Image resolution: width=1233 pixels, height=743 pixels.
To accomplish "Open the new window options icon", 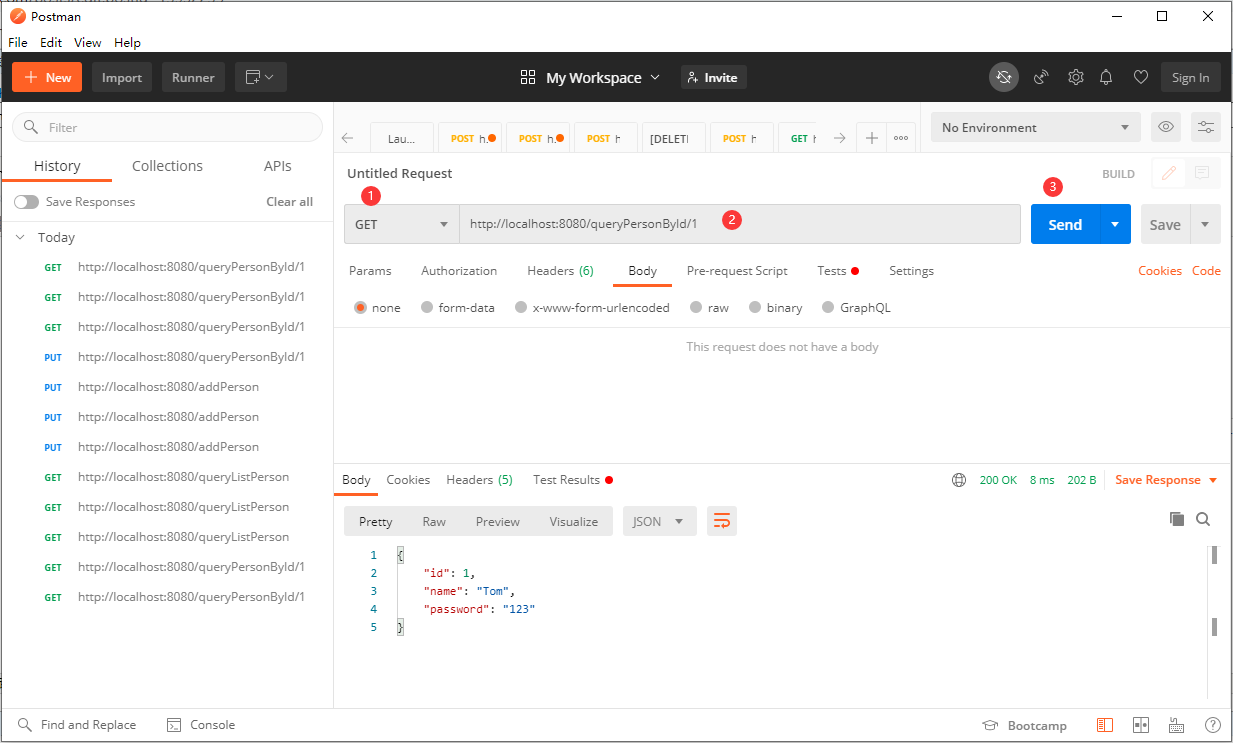I will 261,77.
